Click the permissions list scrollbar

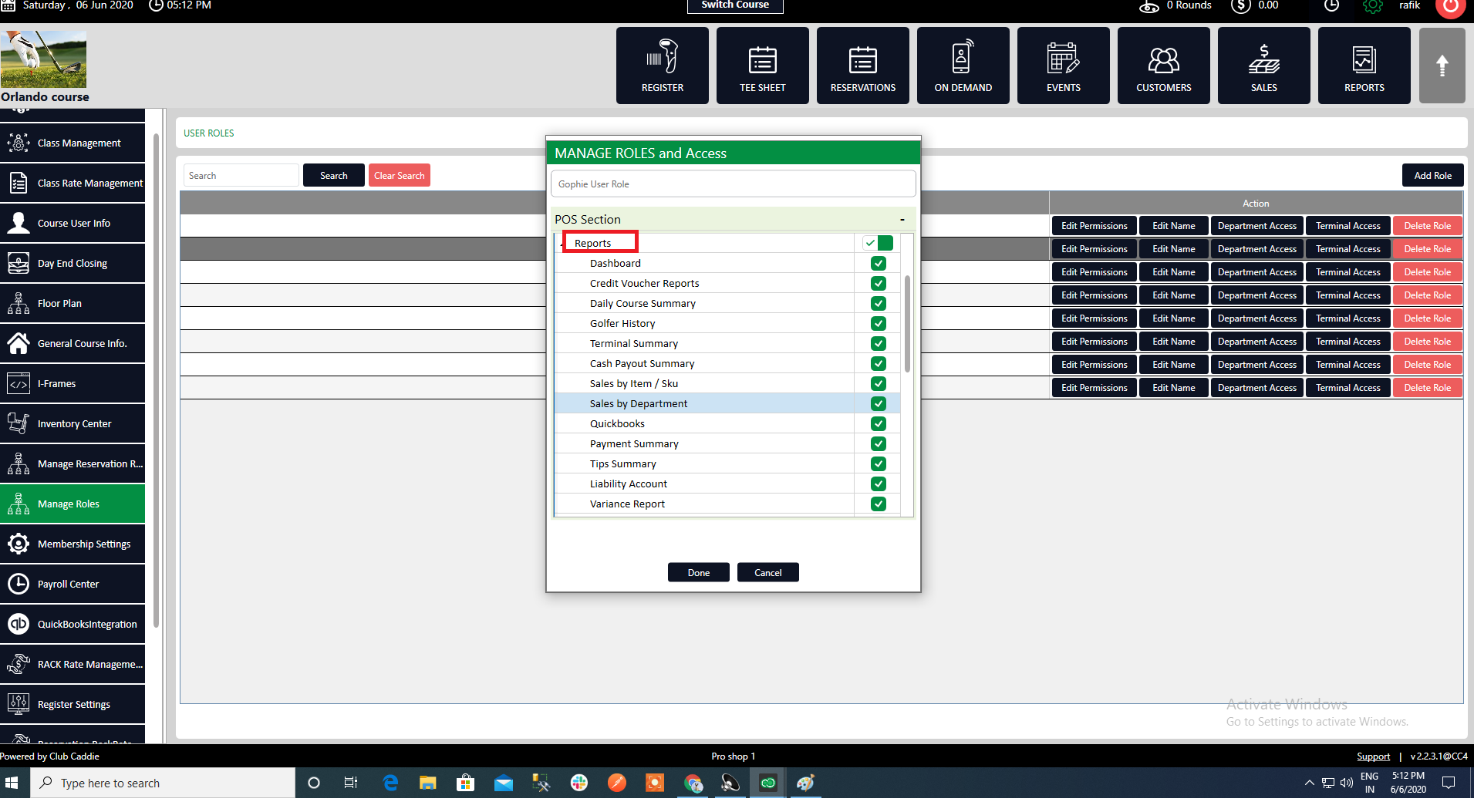click(907, 324)
